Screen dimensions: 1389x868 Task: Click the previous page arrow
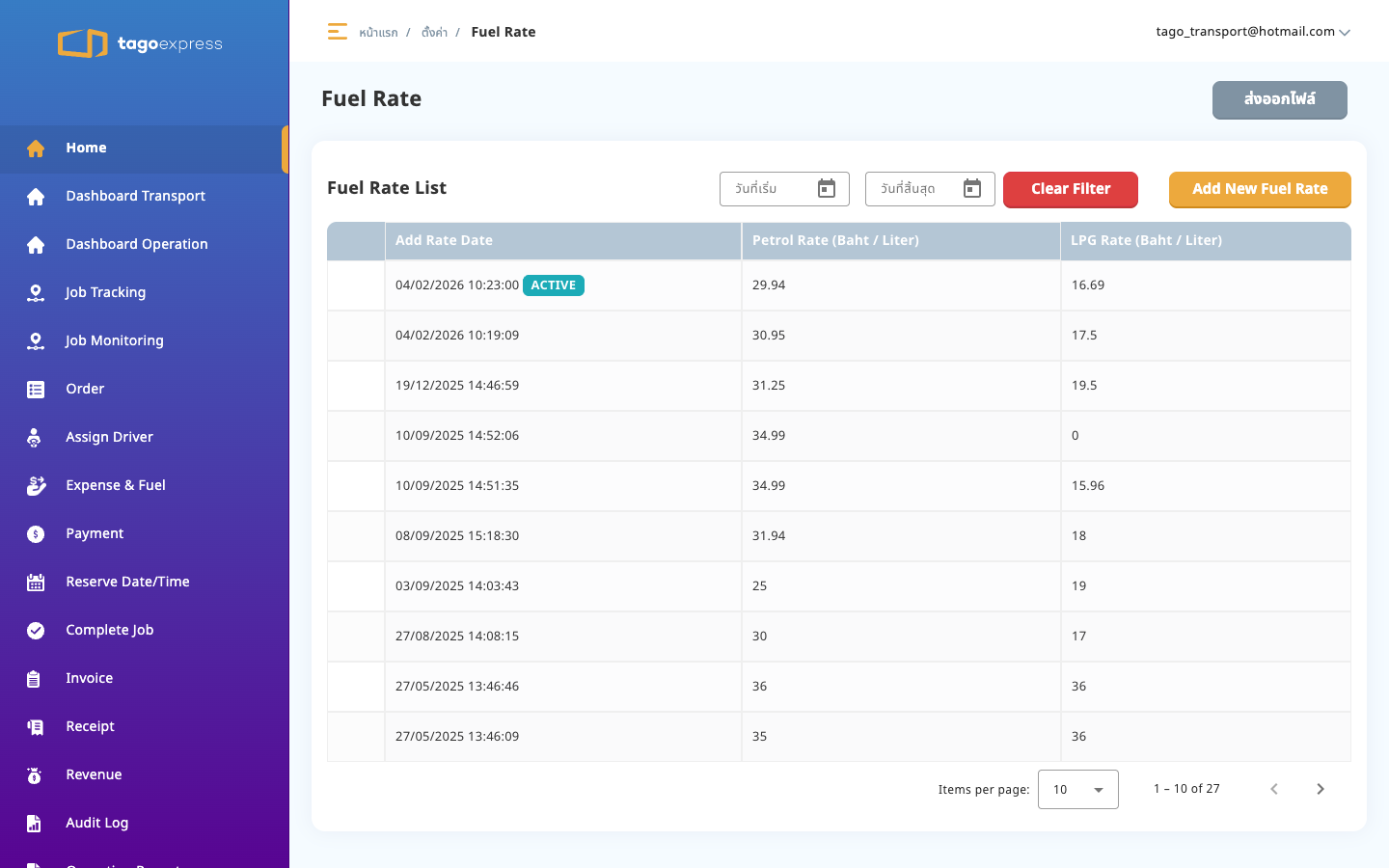pos(1274,789)
